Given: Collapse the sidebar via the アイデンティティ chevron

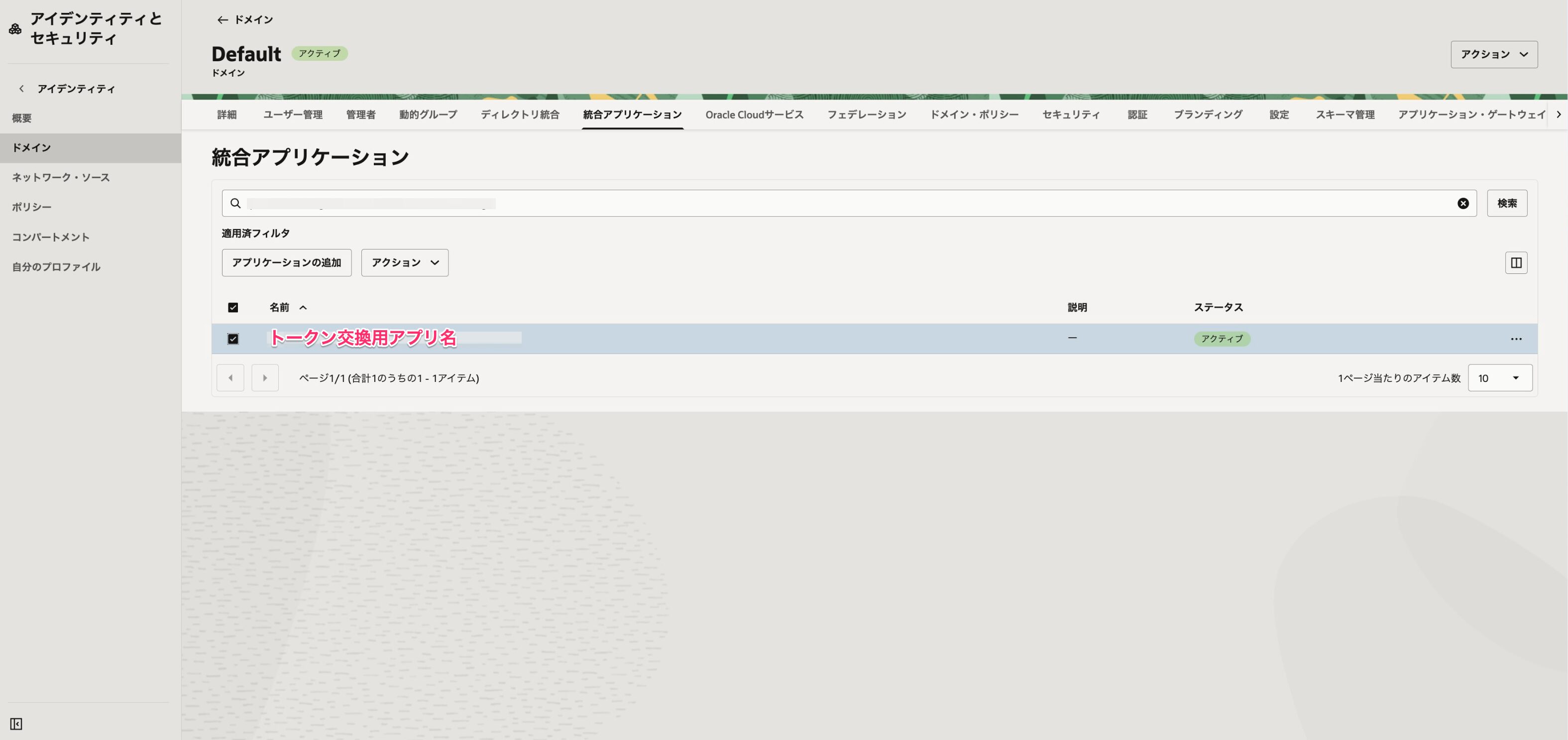Looking at the screenshot, I should 22,88.
